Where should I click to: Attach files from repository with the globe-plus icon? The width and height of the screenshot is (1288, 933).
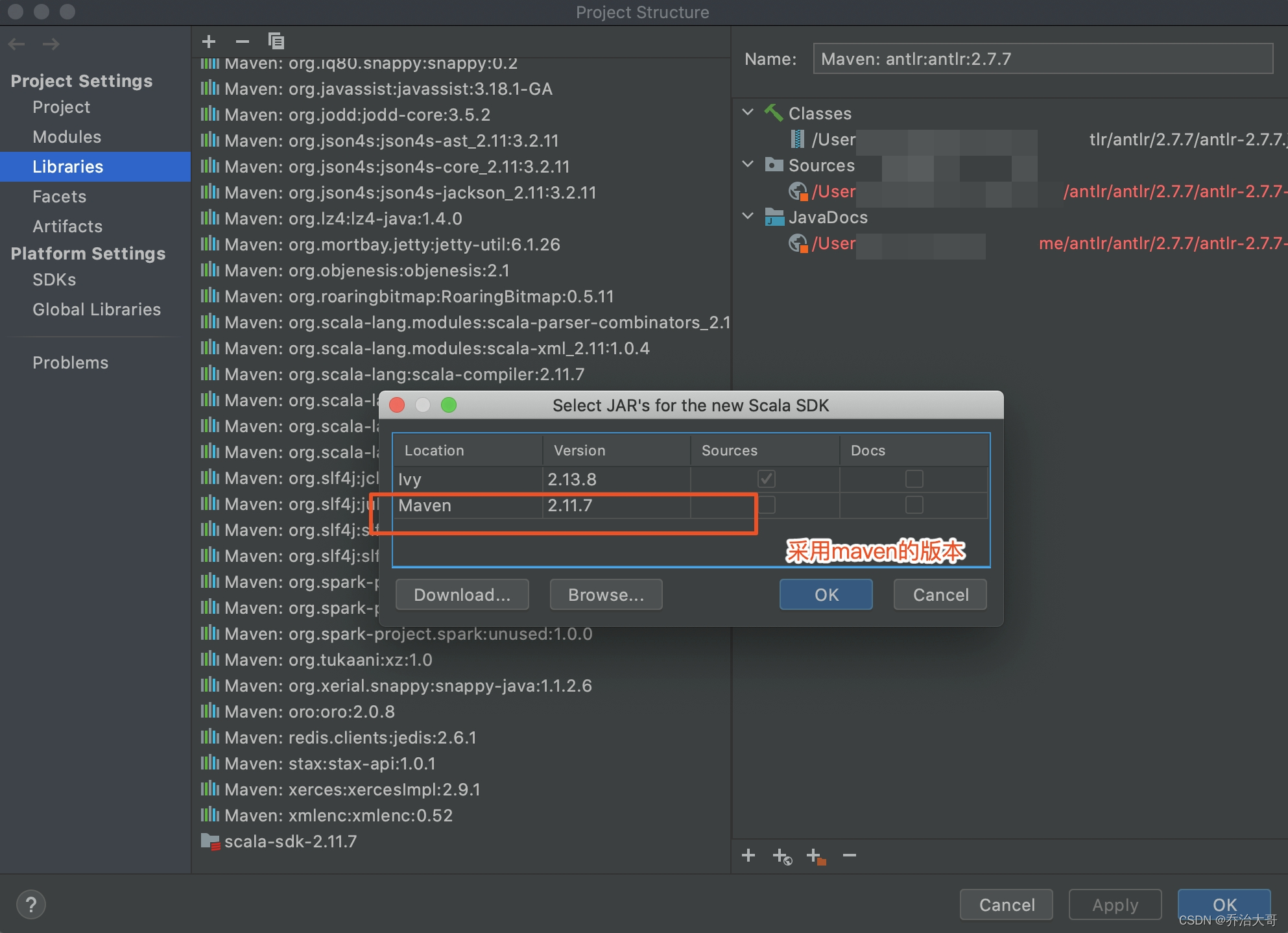pyautogui.click(x=782, y=856)
